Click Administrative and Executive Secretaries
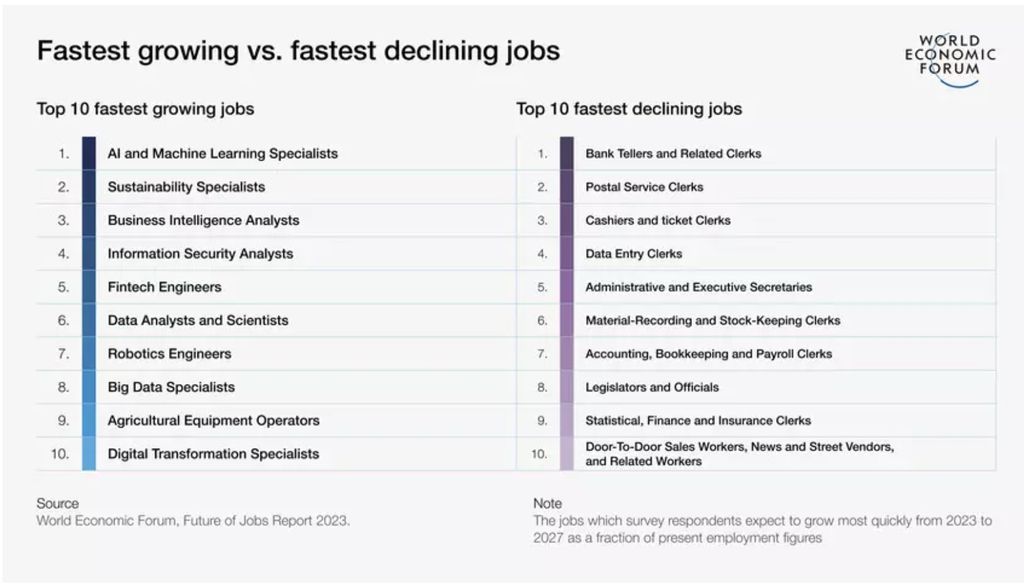1024x585 pixels. point(698,287)
